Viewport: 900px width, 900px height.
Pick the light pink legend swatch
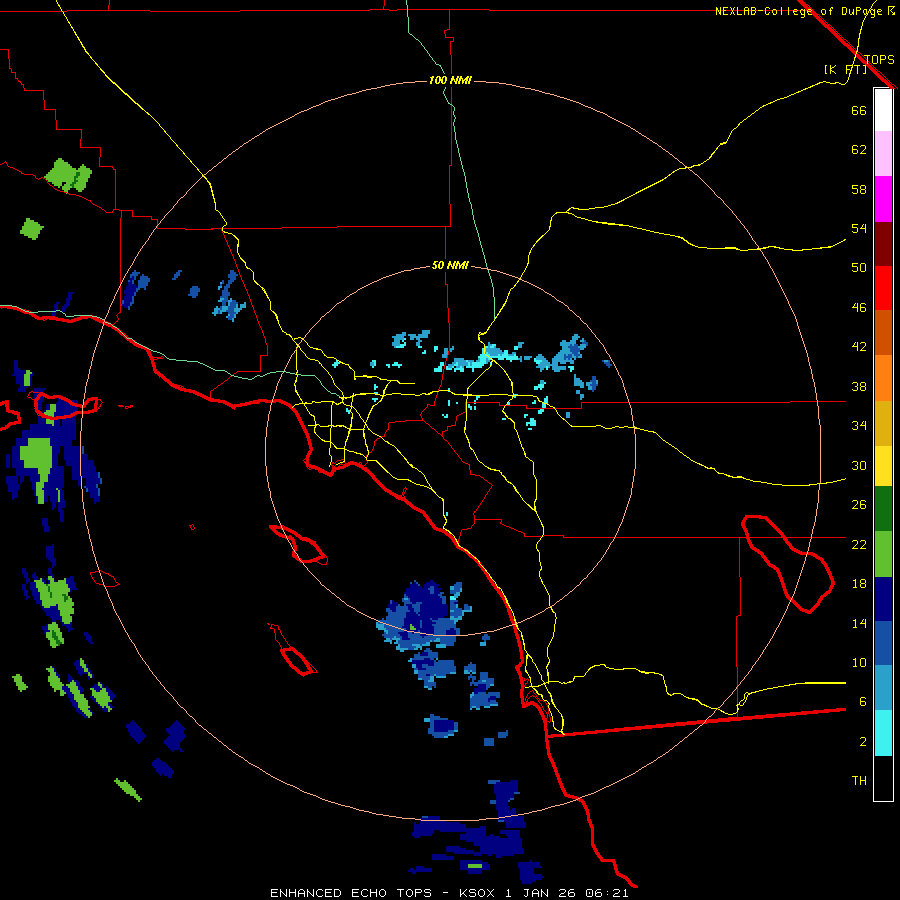click(x=883, y=154)
